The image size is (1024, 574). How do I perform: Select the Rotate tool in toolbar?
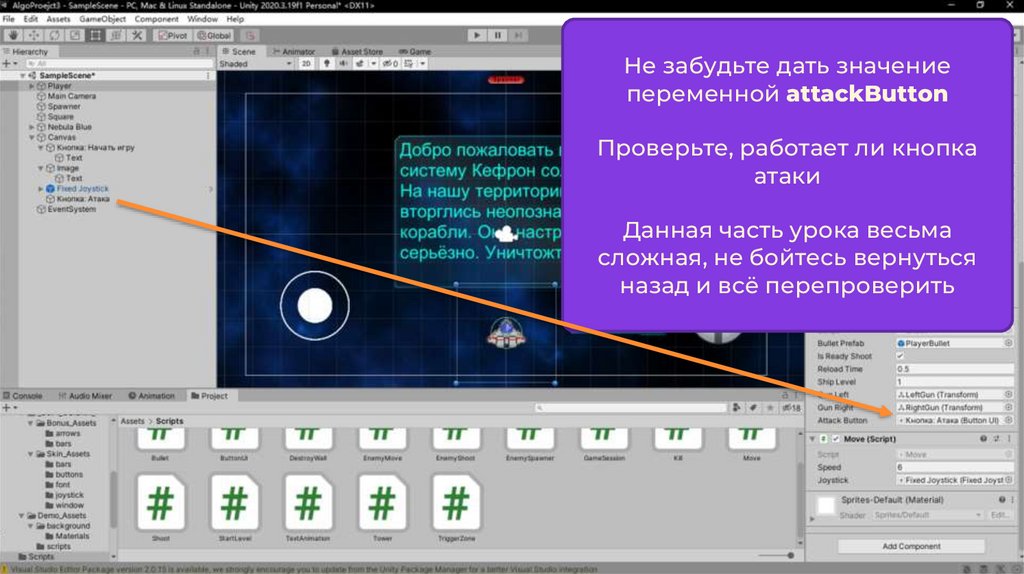pyautogui.click(x=54, y=35)
